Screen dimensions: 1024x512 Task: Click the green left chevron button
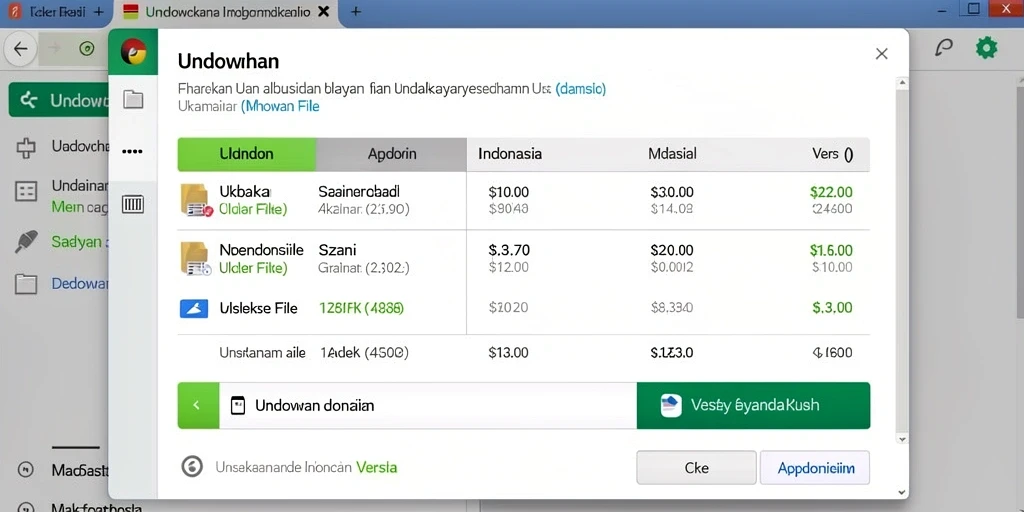pyautogui.click(x=198, y=406)
